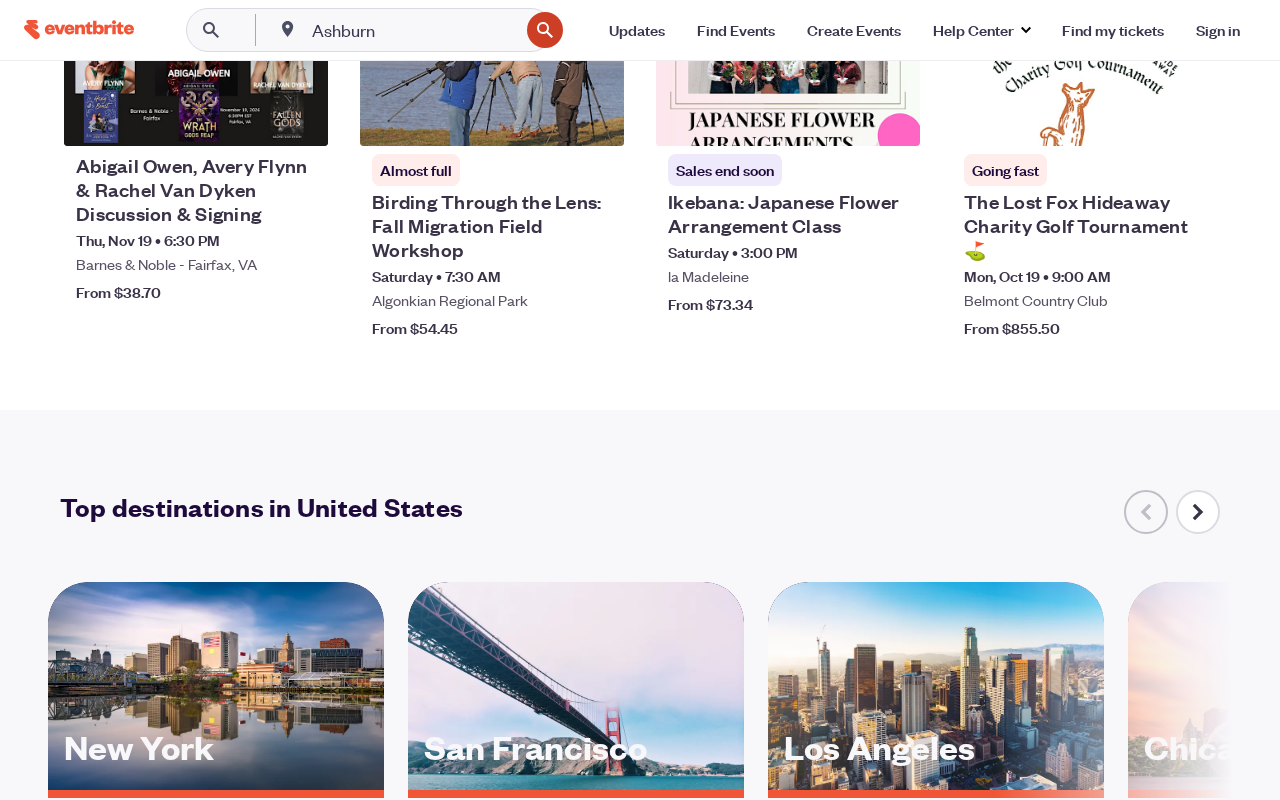Open Ikebana Japanese Flower Arrangement Class
This screenshot has height=800, width=1280.
(x=783, y=214)
